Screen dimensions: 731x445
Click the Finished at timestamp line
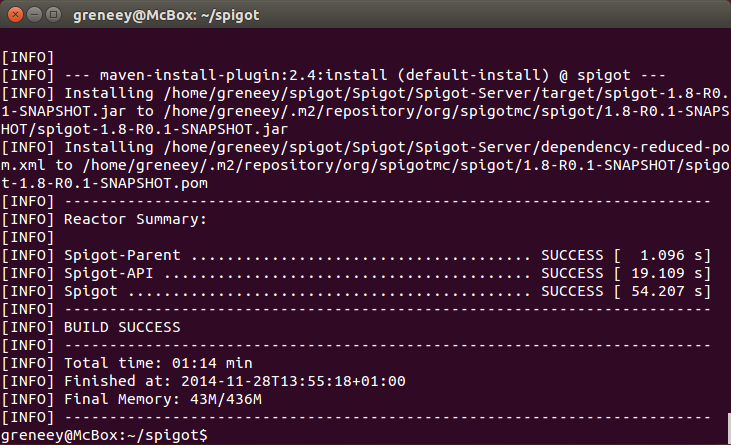click(203, 381)
